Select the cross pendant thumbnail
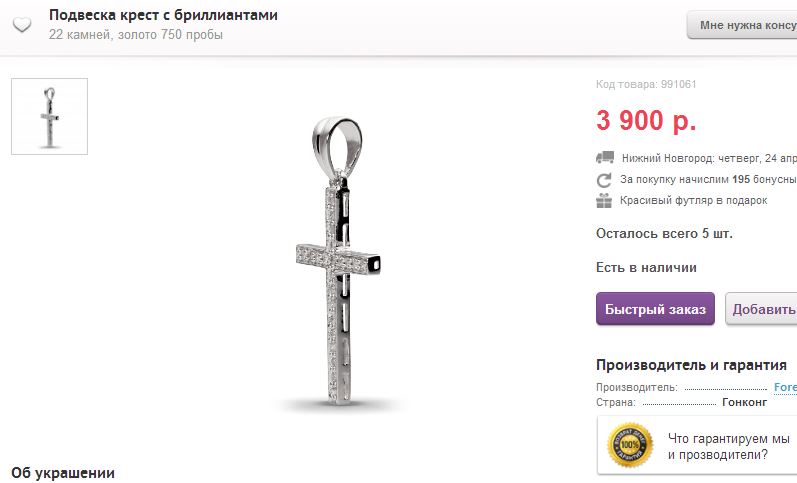Viewport: 797px width, 483px height. (49, 116)
